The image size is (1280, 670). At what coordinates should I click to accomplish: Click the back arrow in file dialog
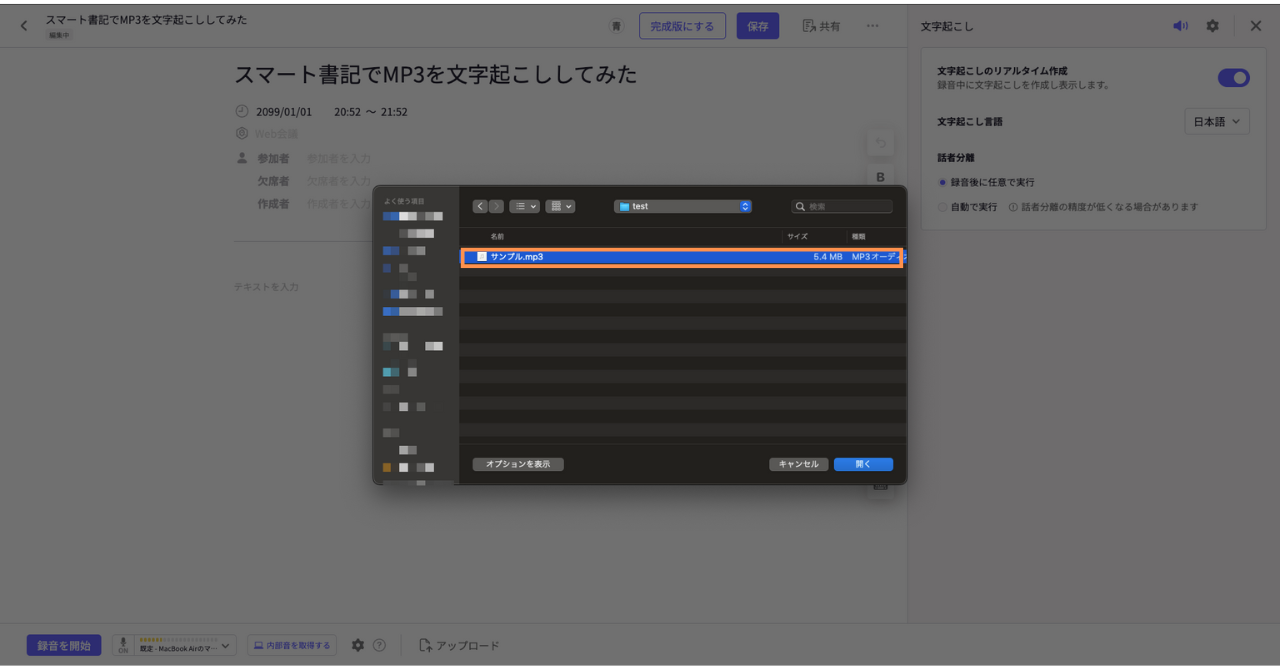[x=480, y=206]
